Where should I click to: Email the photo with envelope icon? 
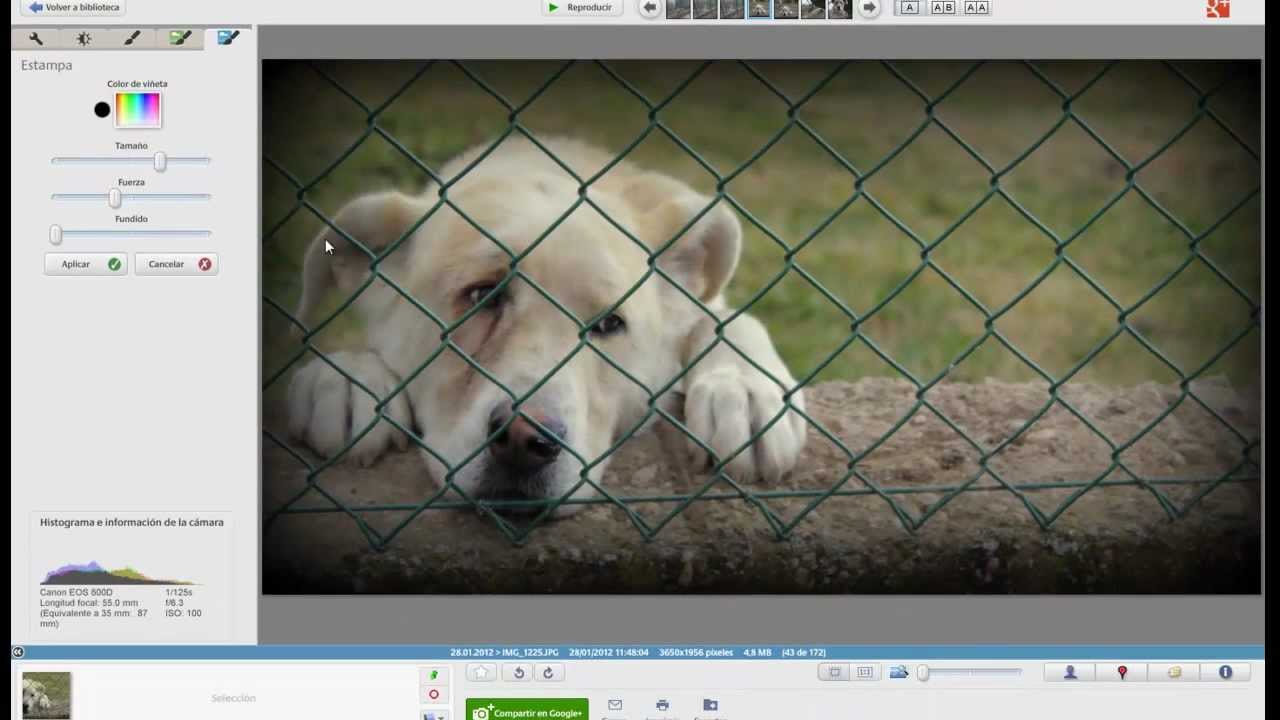(615, 706)
